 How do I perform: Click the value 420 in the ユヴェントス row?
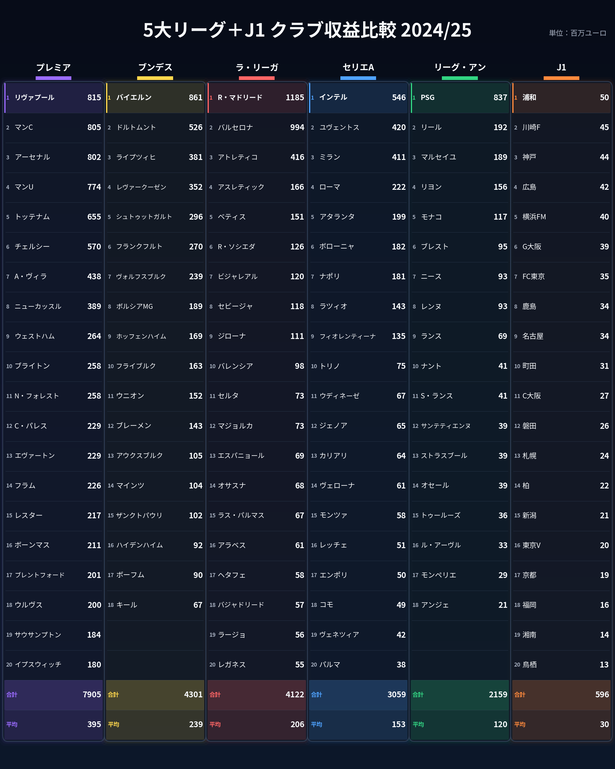tap(399, 128)
